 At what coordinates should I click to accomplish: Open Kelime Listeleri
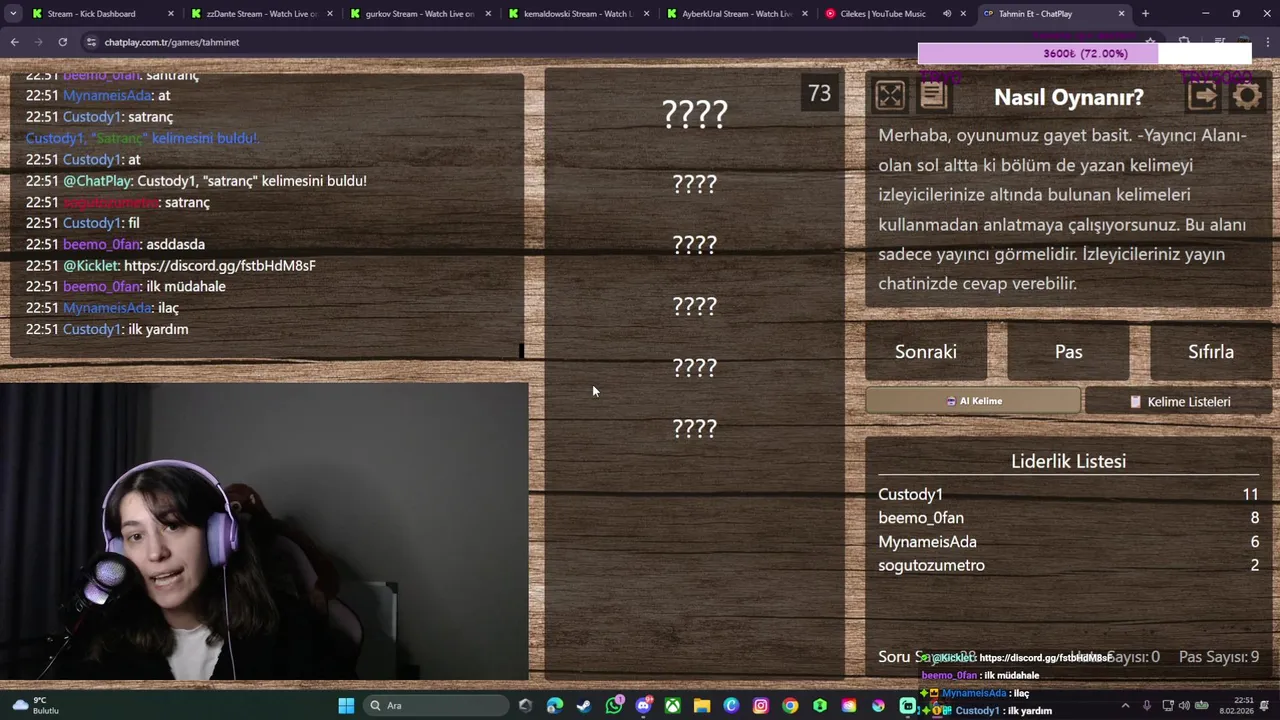pos(1179,401)
